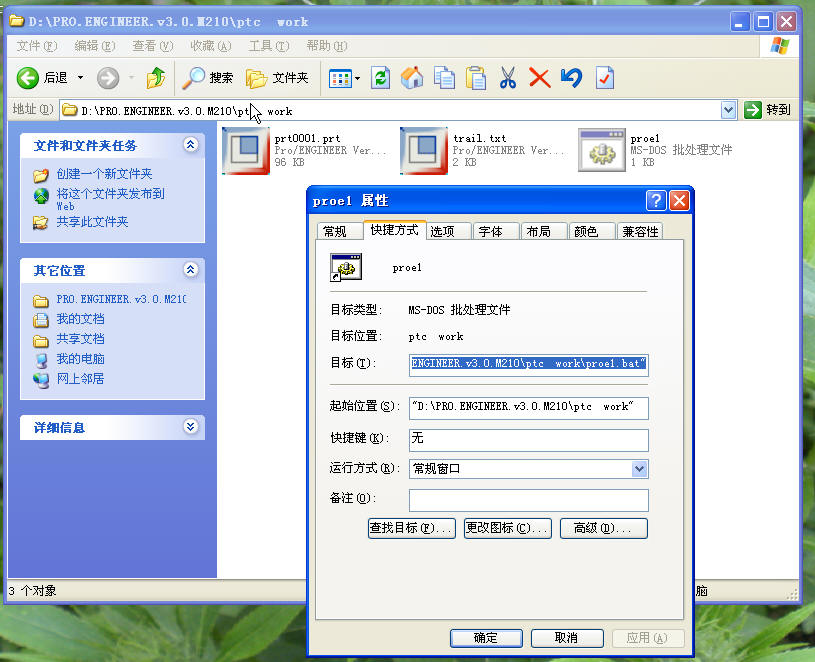Switch to the 常规 tab
Viewport: 815px width, 662px height.
(x=339, y=231)
